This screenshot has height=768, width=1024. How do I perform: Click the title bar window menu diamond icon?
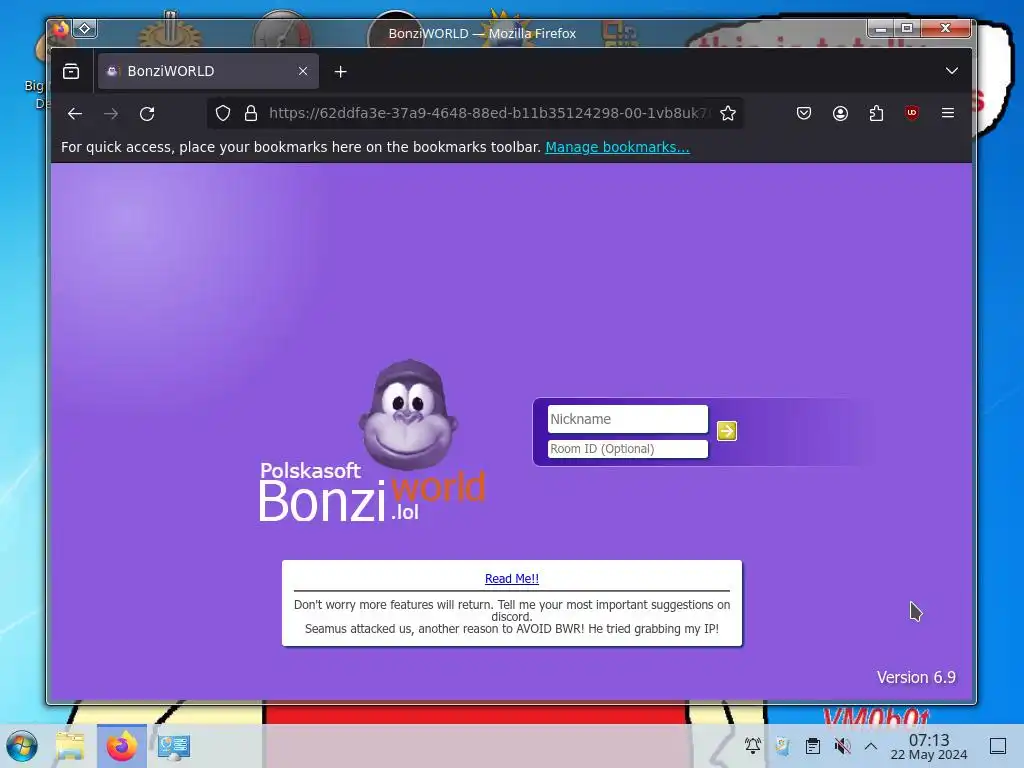point(84,28)
